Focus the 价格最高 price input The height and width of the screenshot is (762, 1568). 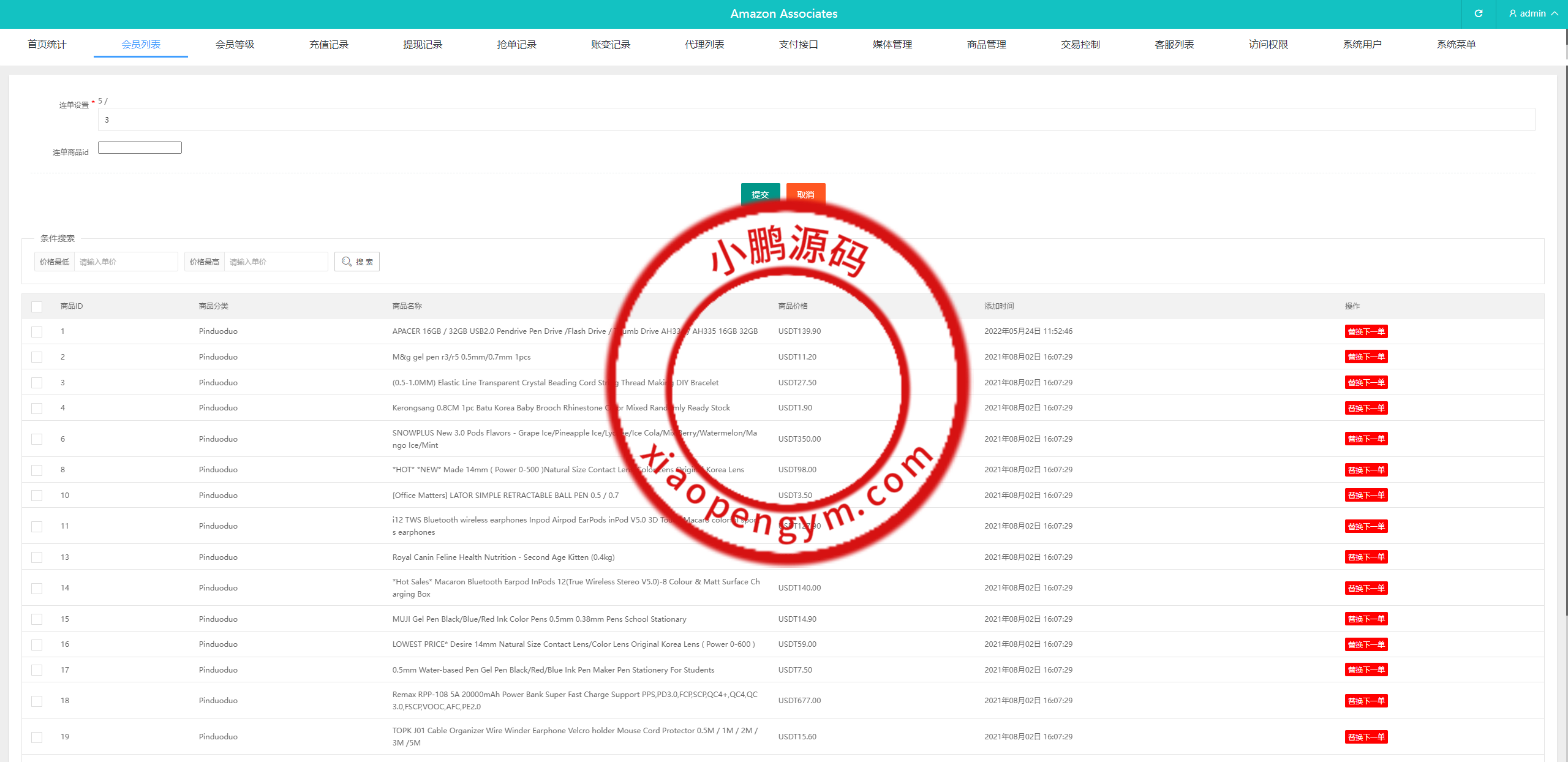pos(276,262)
